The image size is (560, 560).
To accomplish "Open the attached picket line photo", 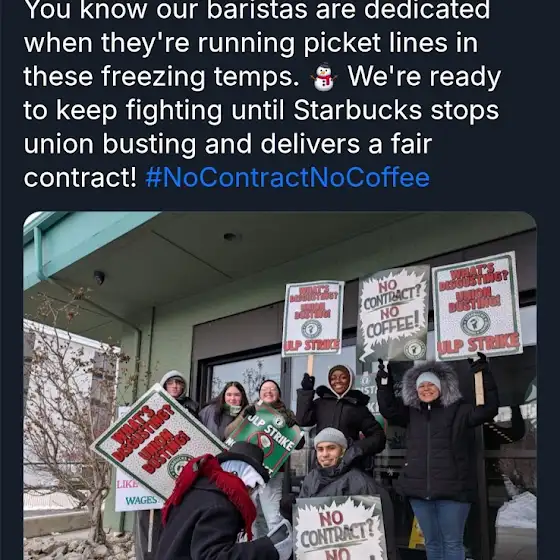I will click(x=280, y=386).
